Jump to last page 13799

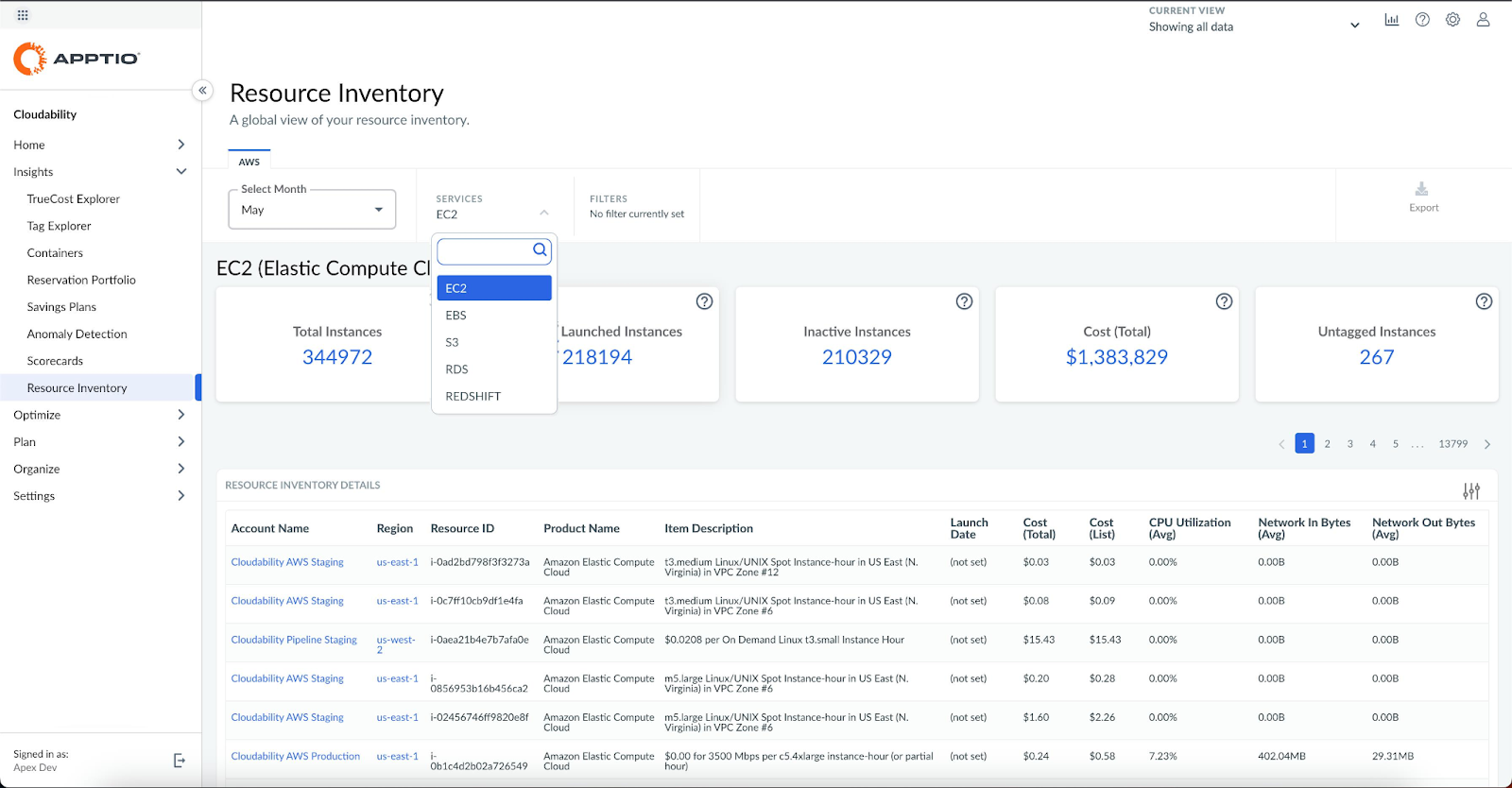tap(1453, 444)
